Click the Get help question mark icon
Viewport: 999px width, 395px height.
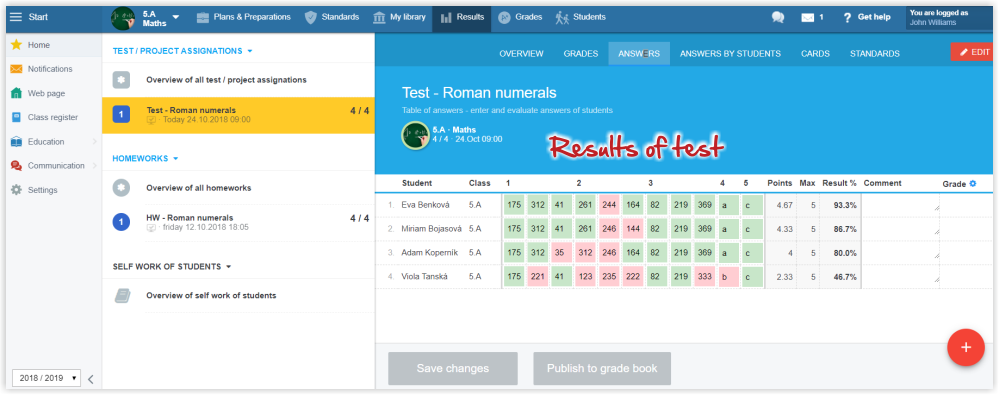(x=847, y=18)
